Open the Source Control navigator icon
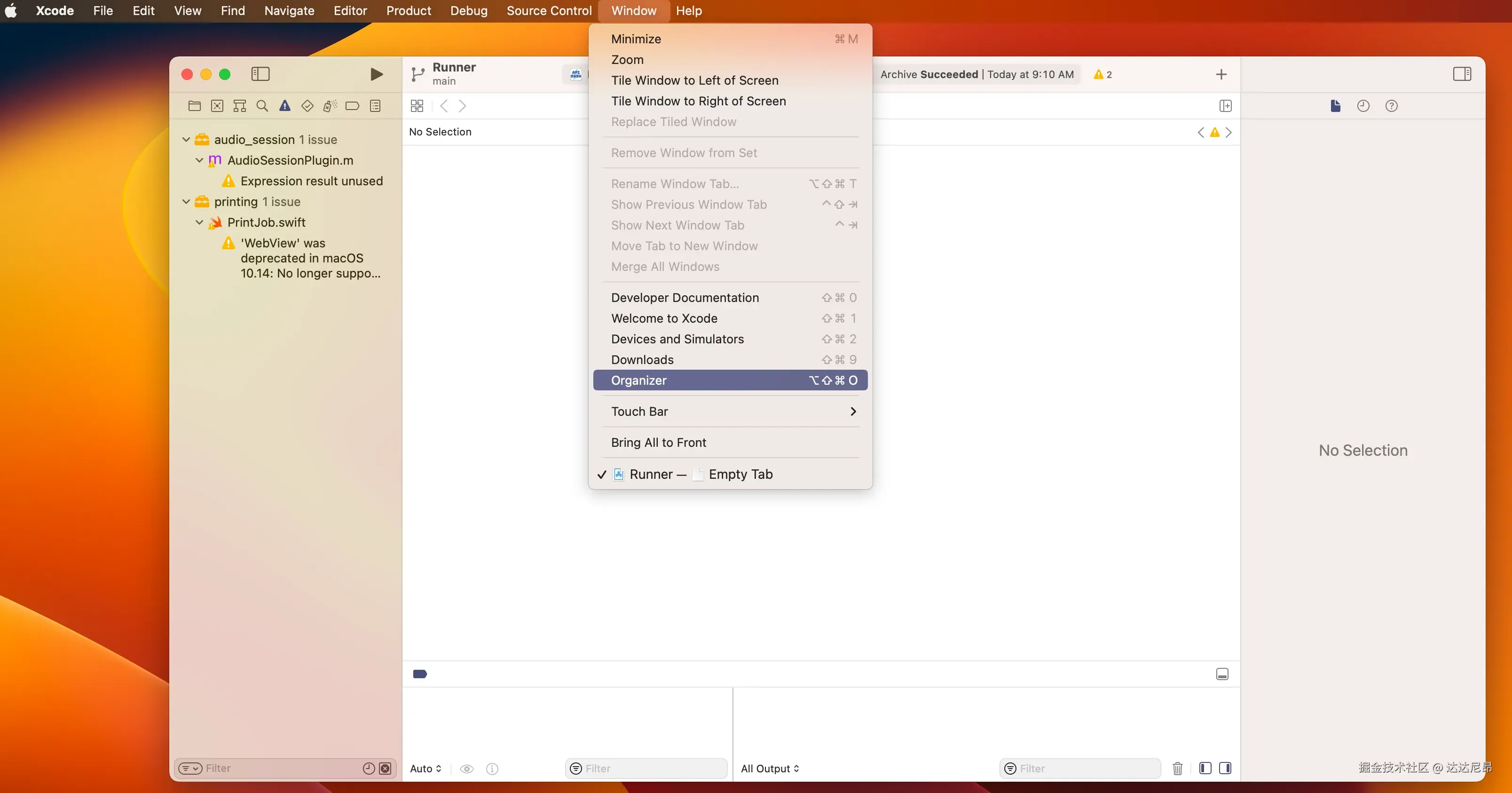 pyautogui.click(x=217, y=106)
